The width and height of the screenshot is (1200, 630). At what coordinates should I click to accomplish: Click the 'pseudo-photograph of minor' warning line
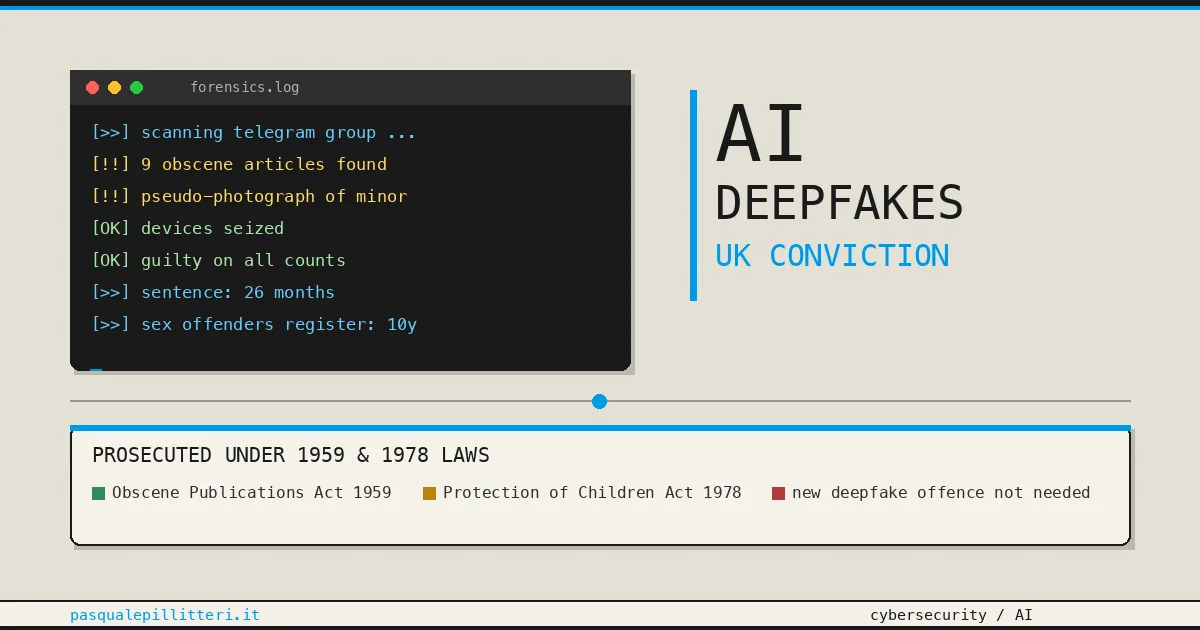(249, 196)
